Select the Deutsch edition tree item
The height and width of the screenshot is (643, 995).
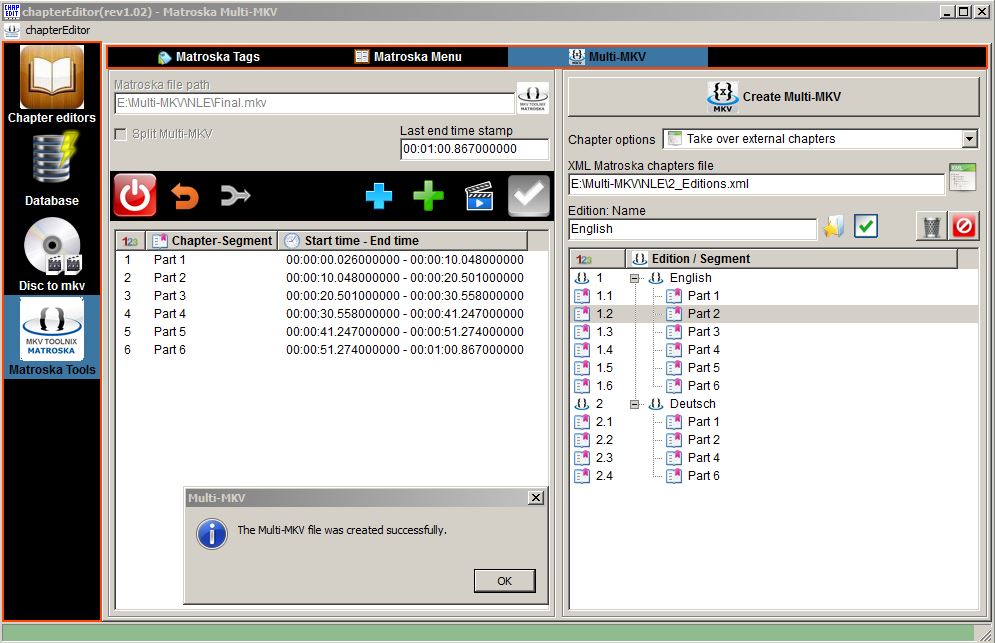coord(692,404)
